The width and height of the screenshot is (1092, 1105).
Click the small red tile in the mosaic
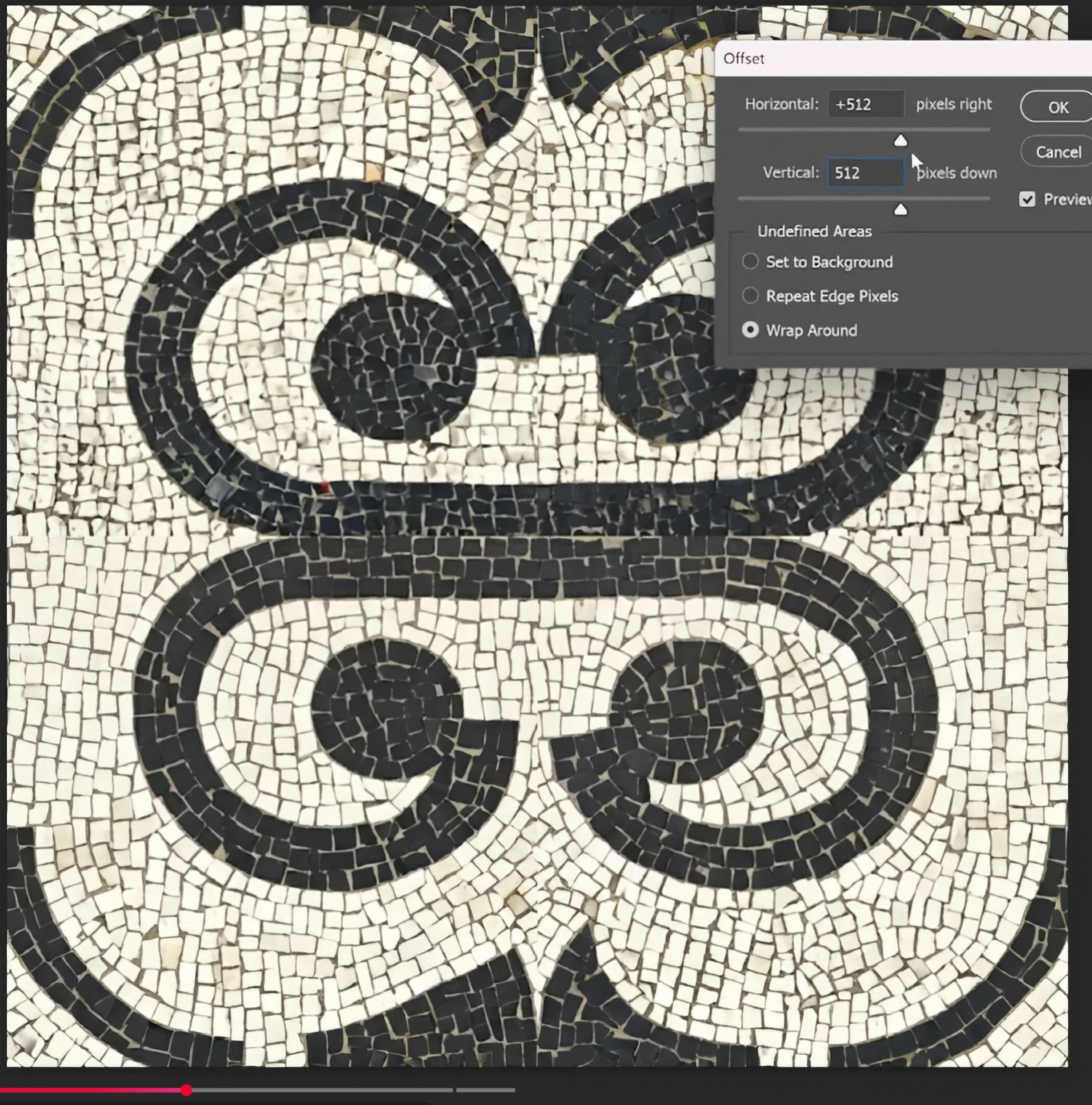coord(324,488)
